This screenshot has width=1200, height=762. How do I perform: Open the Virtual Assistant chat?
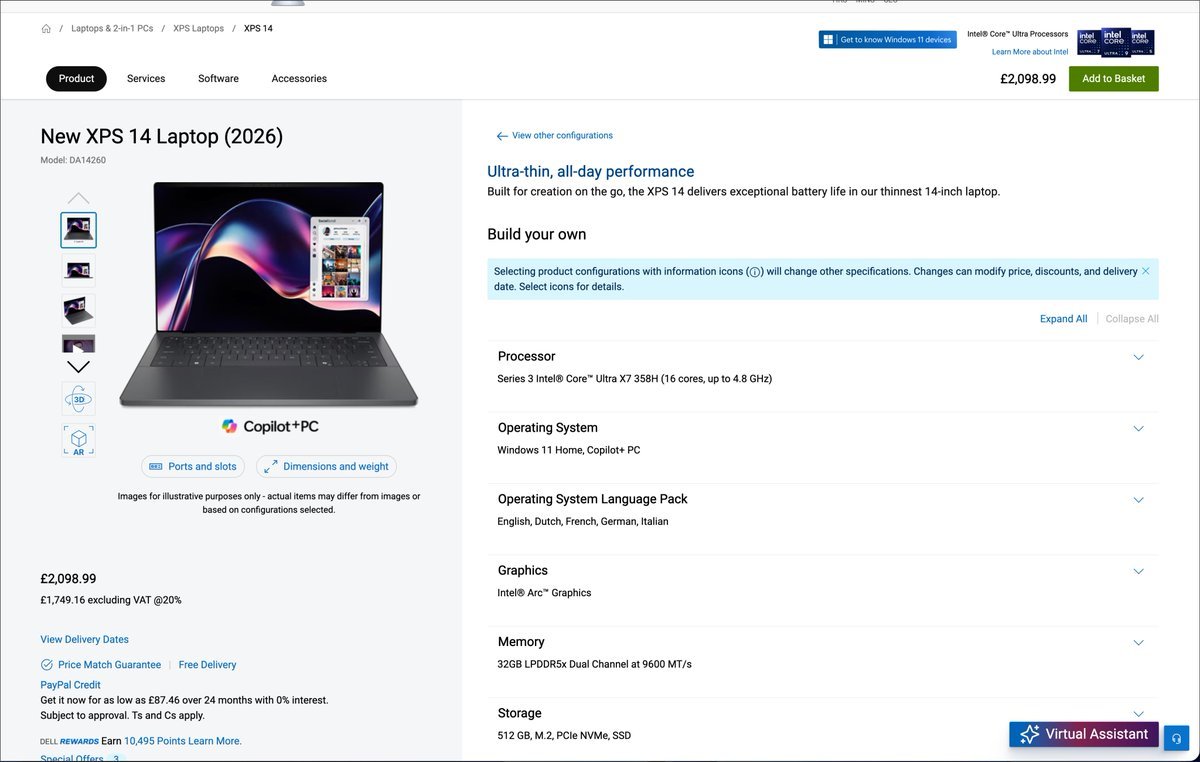coord(1084,735)
